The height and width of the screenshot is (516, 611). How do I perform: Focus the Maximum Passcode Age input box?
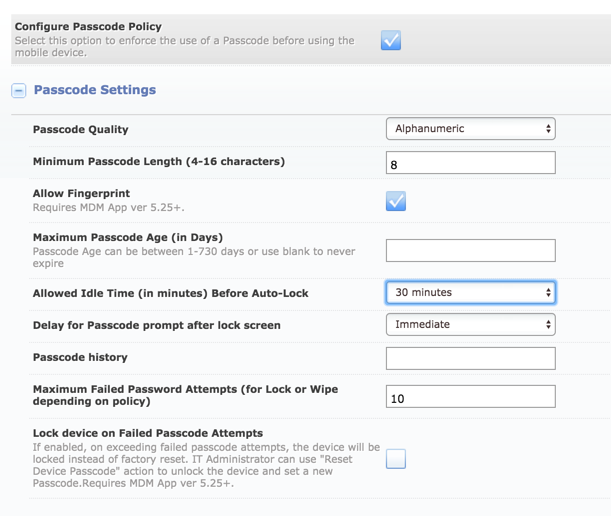pyautogui.click(x=470, y=251)
